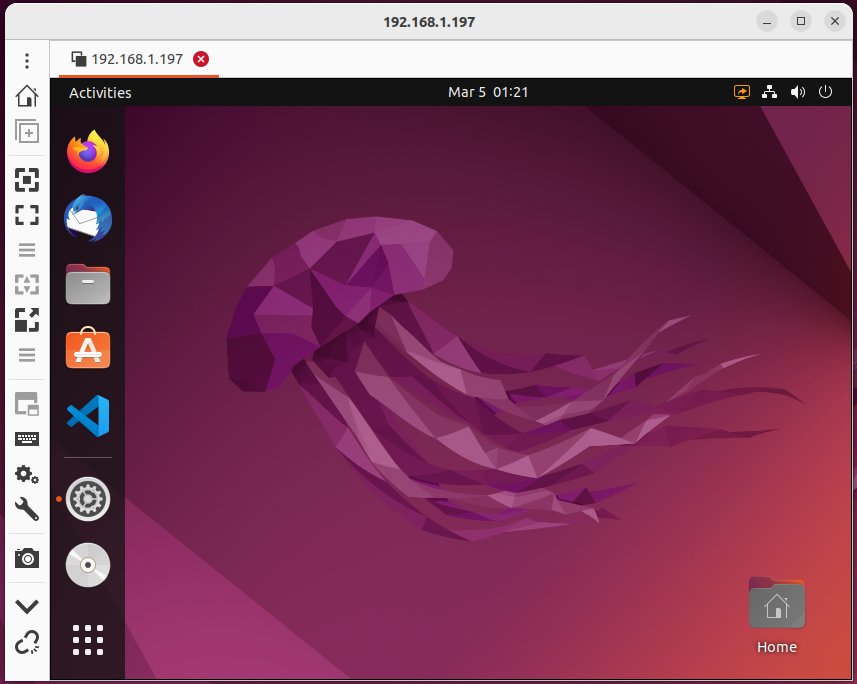This screenshot has width=857, height=684.
Task: Open the clock showing Mar 5 01:21
Action: (488, 92)
